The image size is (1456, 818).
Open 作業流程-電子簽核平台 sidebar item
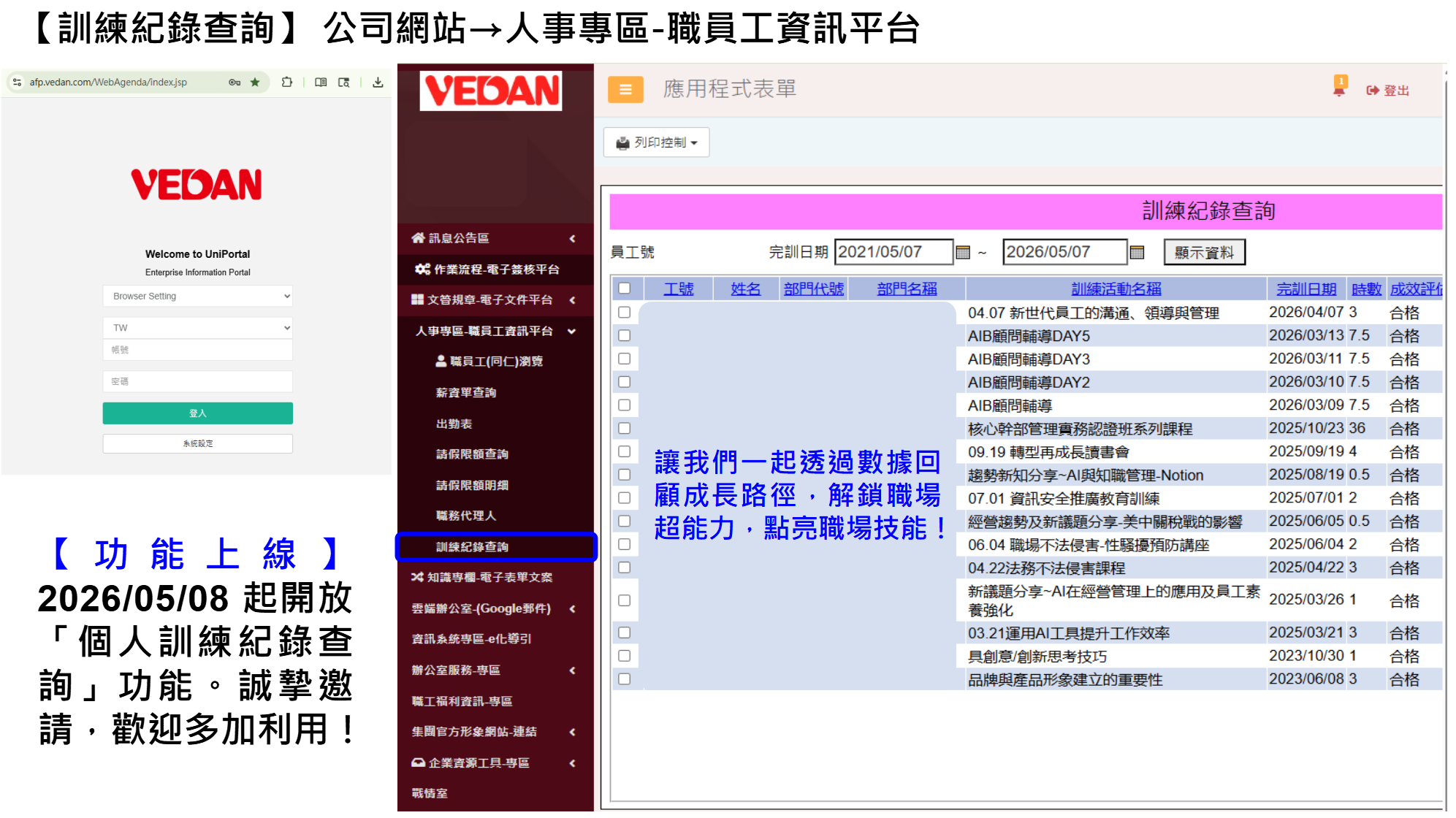[496, 270]
